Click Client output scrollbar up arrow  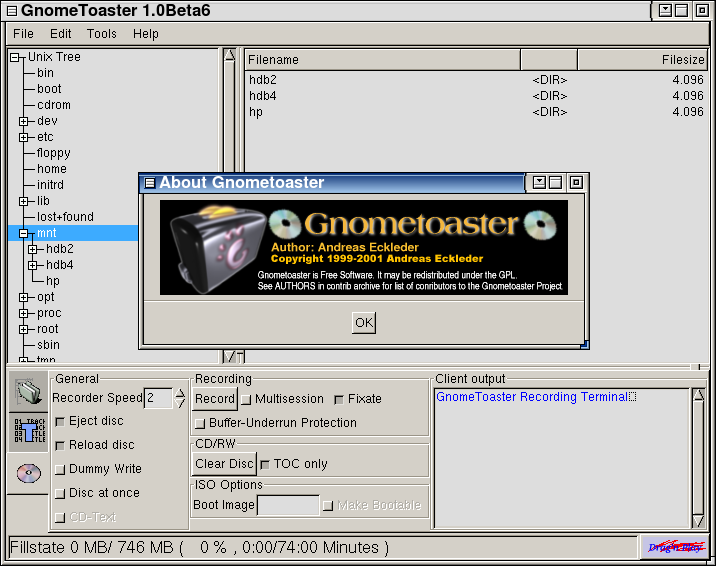pos(699,395)
